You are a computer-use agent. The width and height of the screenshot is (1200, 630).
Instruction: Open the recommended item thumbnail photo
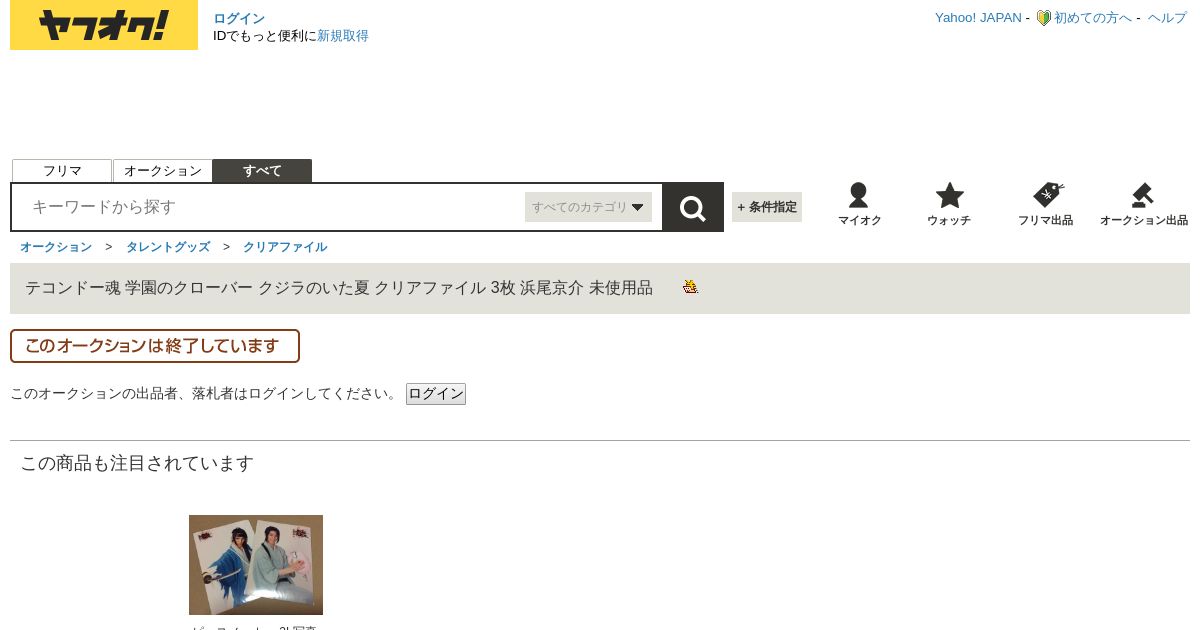(x=256, y=565)
